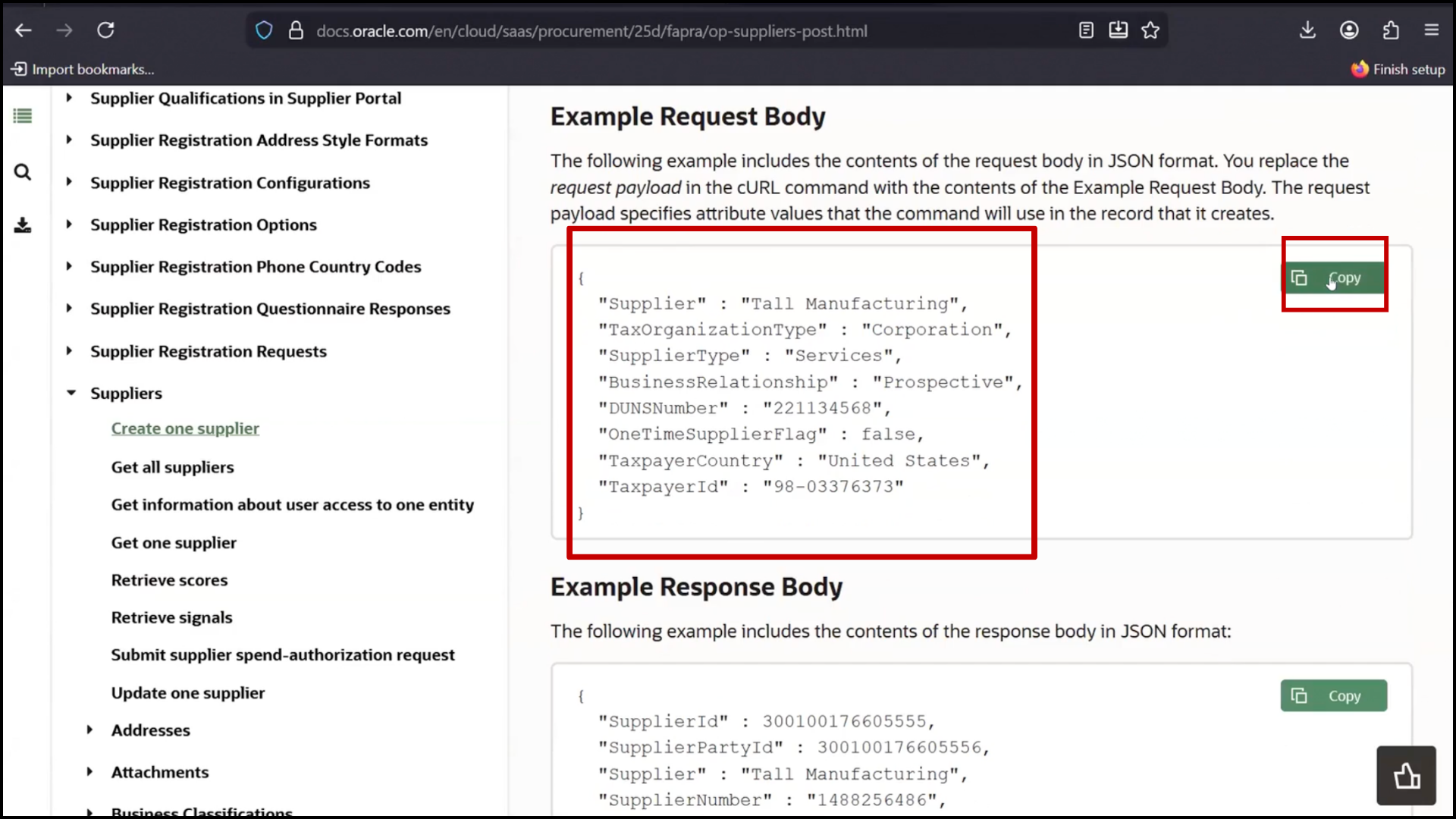Open Submit supplier spend-authorization request
Screen dimensions: 1456x819
click(x=283, y=655)
